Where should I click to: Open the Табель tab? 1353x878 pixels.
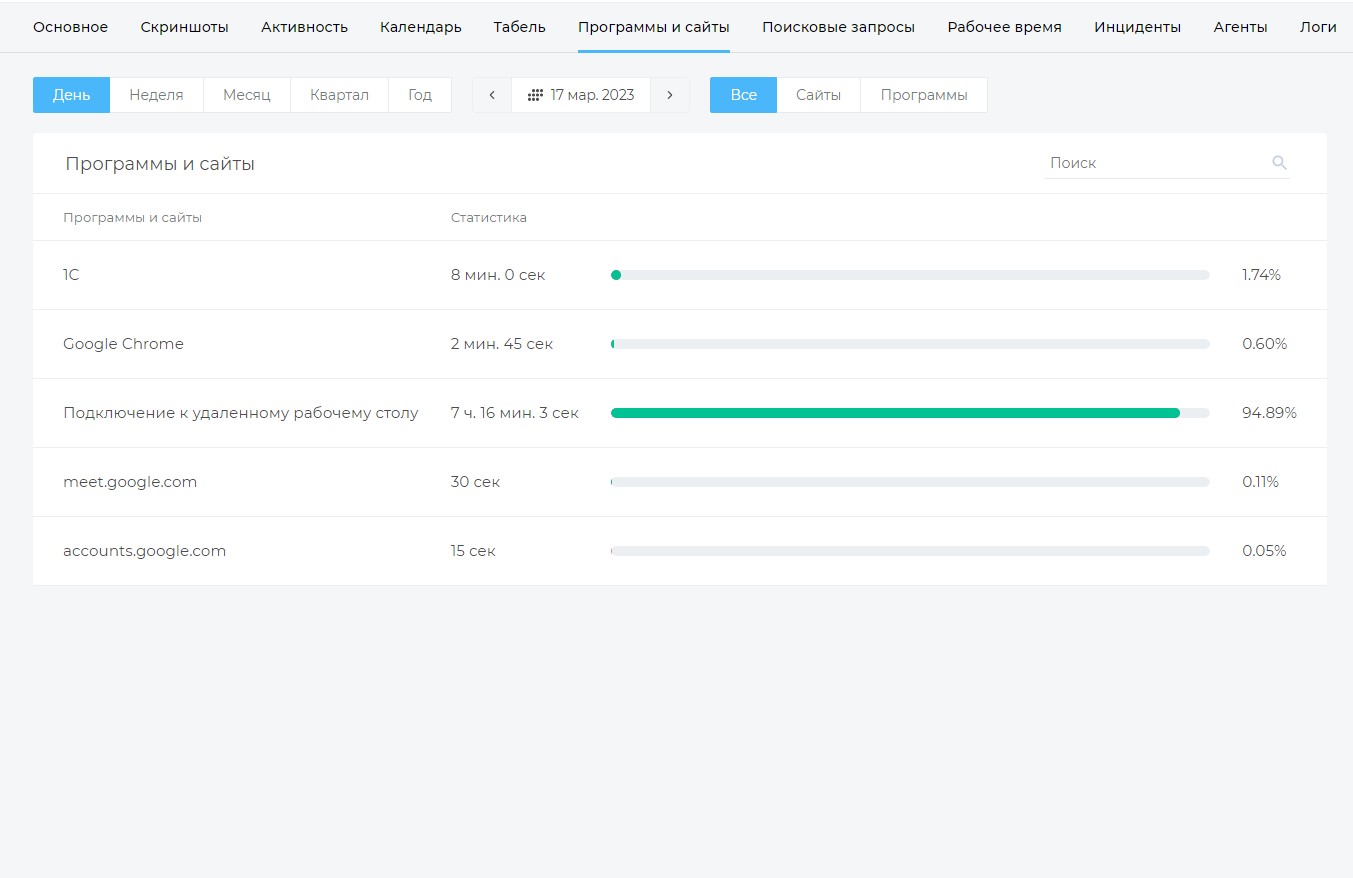tap(519, 27)
